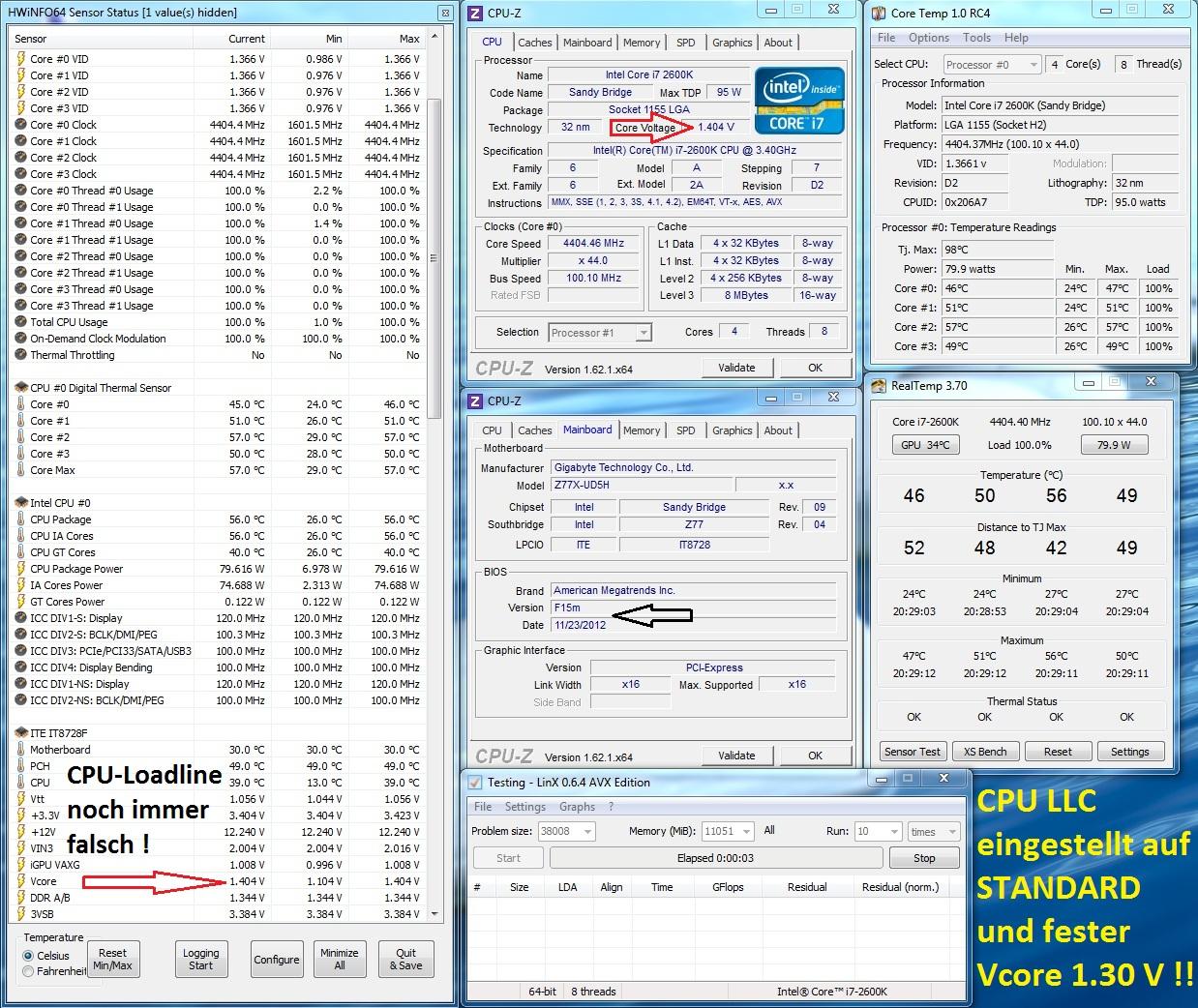
Task: Open the LinX Settings menu
Action: (524, 806)
